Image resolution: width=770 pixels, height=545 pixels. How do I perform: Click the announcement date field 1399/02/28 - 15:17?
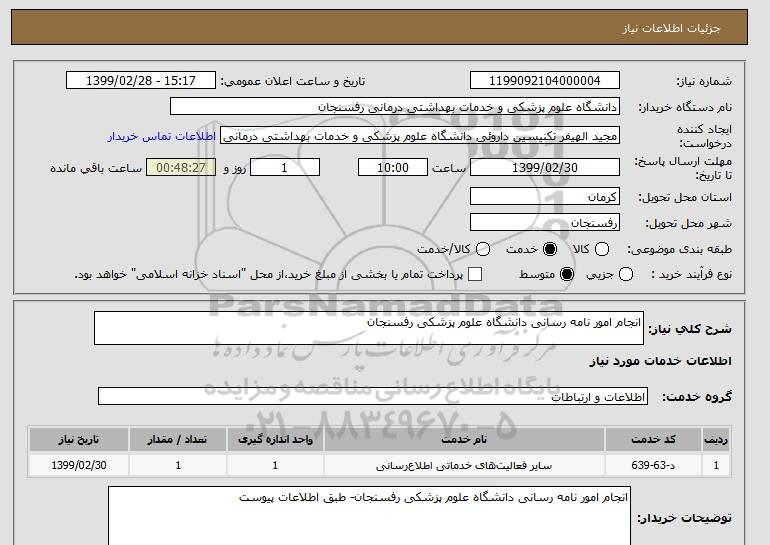tap(141, 81)
